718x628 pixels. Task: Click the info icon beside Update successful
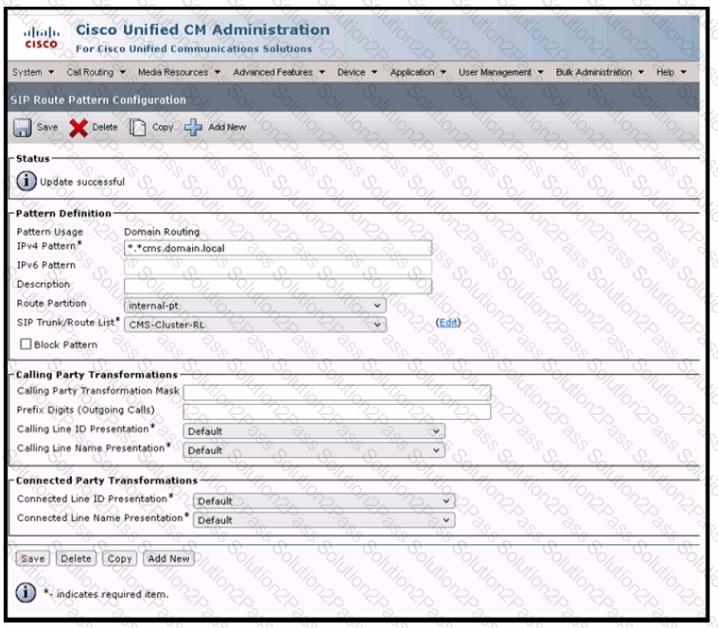(26, 181)
